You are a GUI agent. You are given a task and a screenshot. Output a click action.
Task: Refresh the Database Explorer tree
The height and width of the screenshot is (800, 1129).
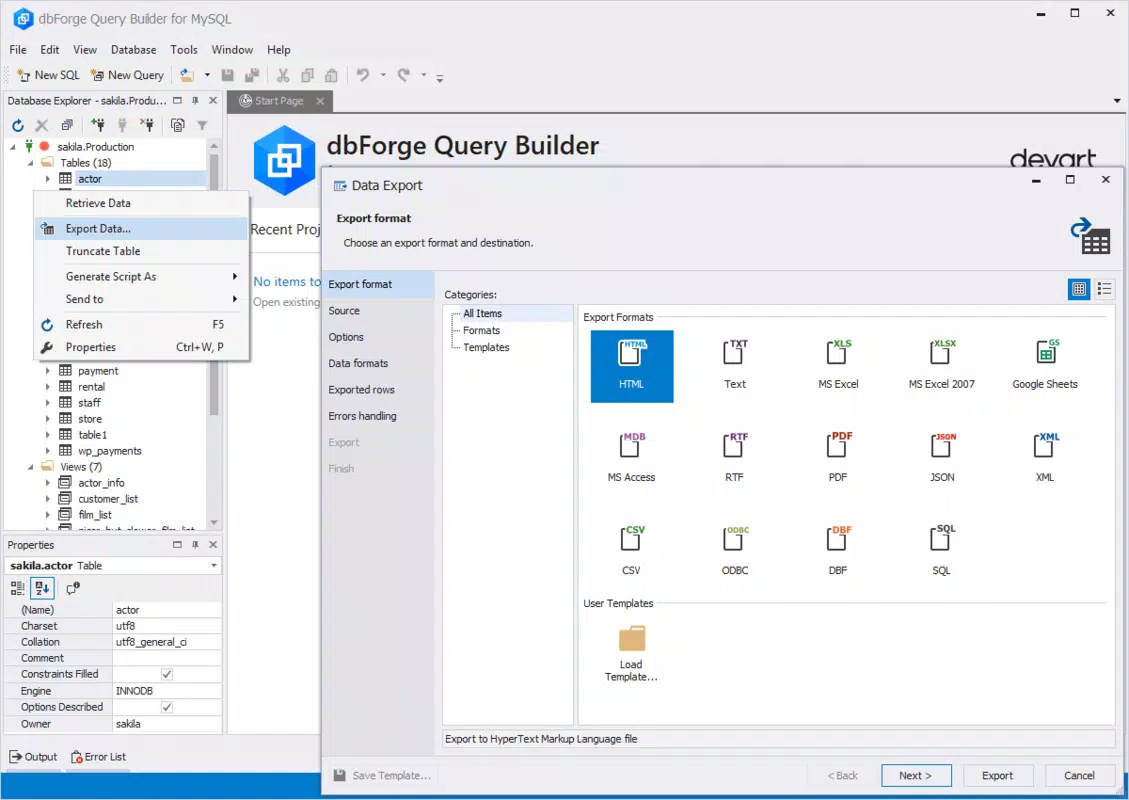(x=18, y=125)
